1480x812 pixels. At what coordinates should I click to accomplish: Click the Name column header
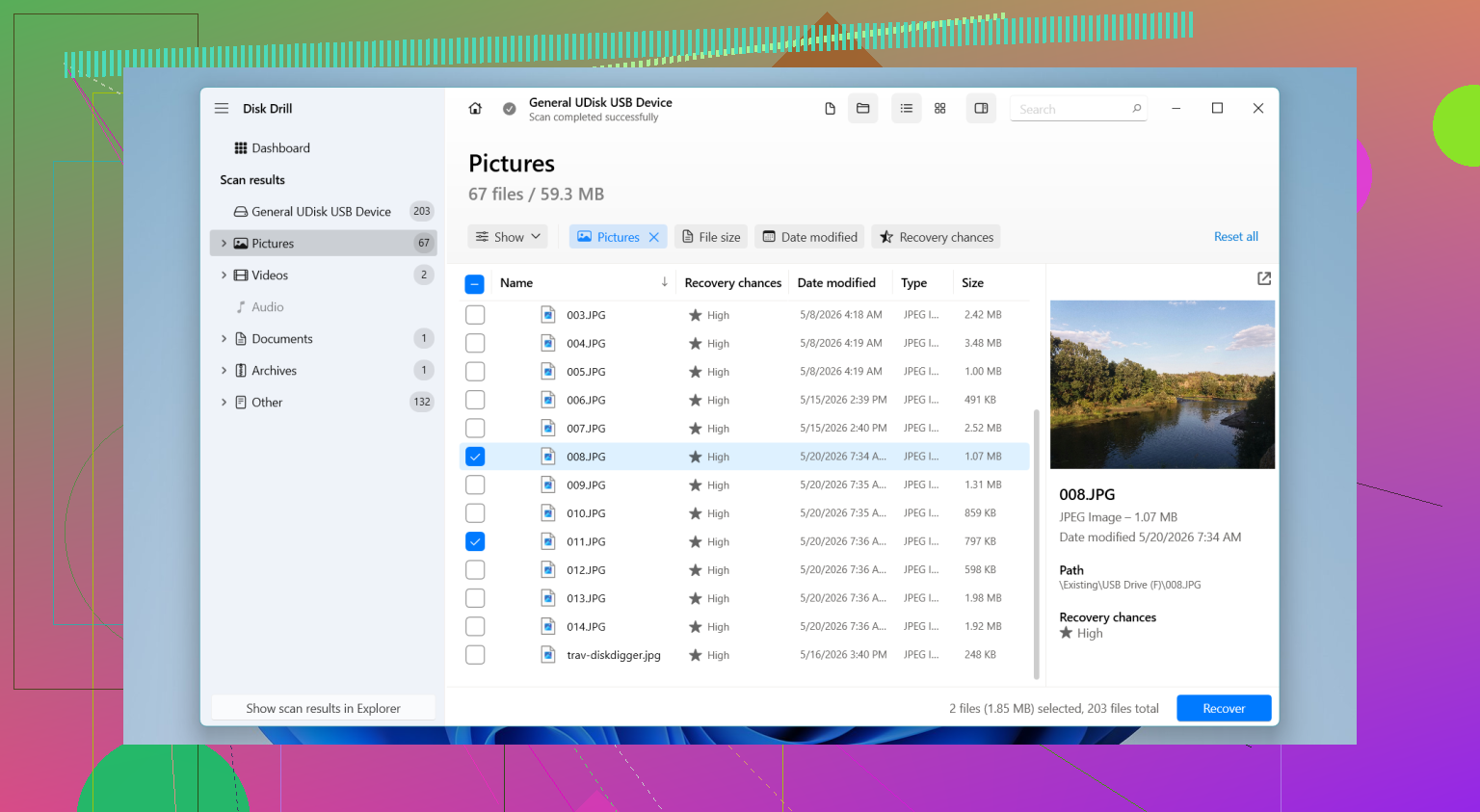click(516, 282)
